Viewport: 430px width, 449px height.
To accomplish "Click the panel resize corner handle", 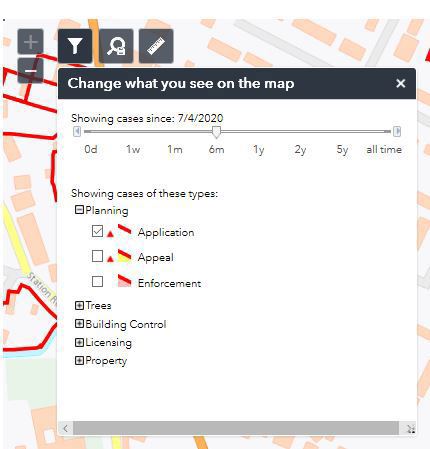I will 411,429.
